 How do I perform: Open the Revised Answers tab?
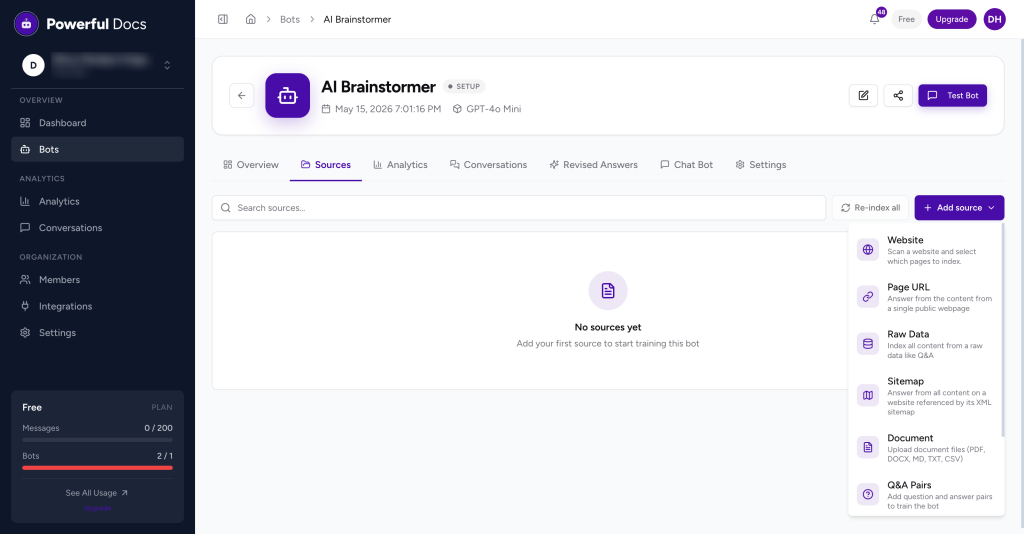pyautogui.click(x=594, y=165)
